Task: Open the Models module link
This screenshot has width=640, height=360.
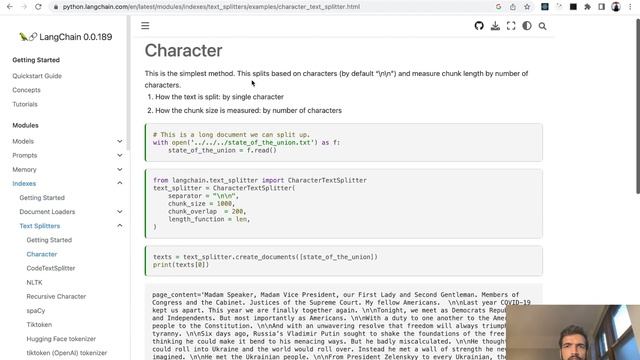Action: [x=23, y=141]
